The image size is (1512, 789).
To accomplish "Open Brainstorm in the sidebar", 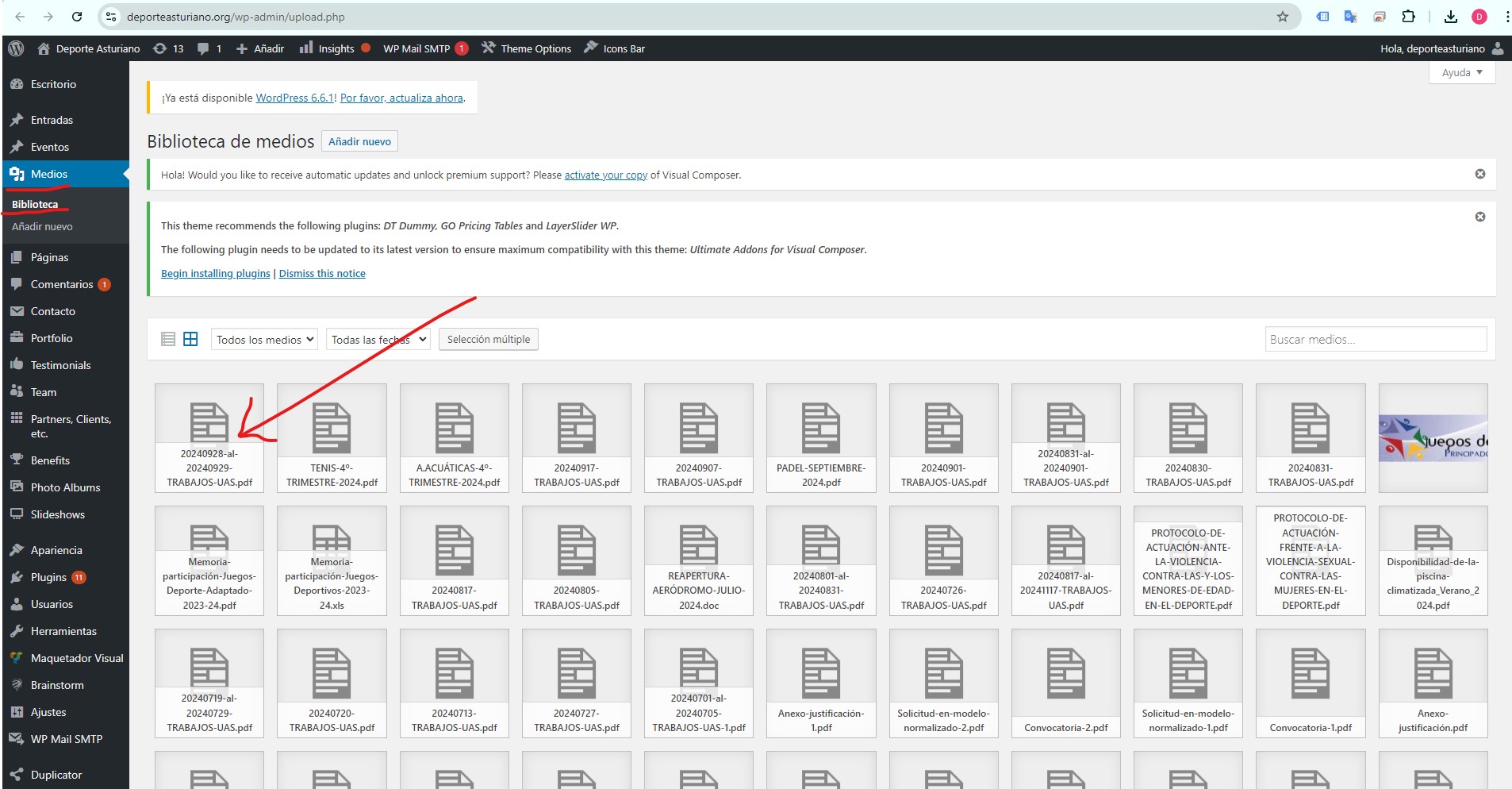I will point(65,685).
